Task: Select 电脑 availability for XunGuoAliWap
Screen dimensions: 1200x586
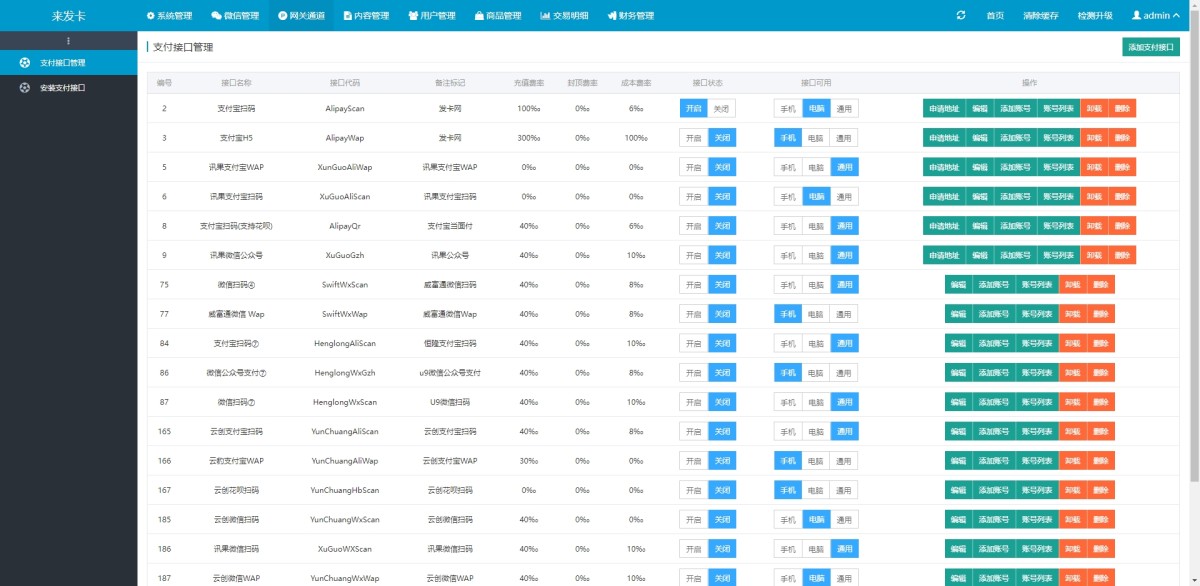Action: (x=816, y=167)
